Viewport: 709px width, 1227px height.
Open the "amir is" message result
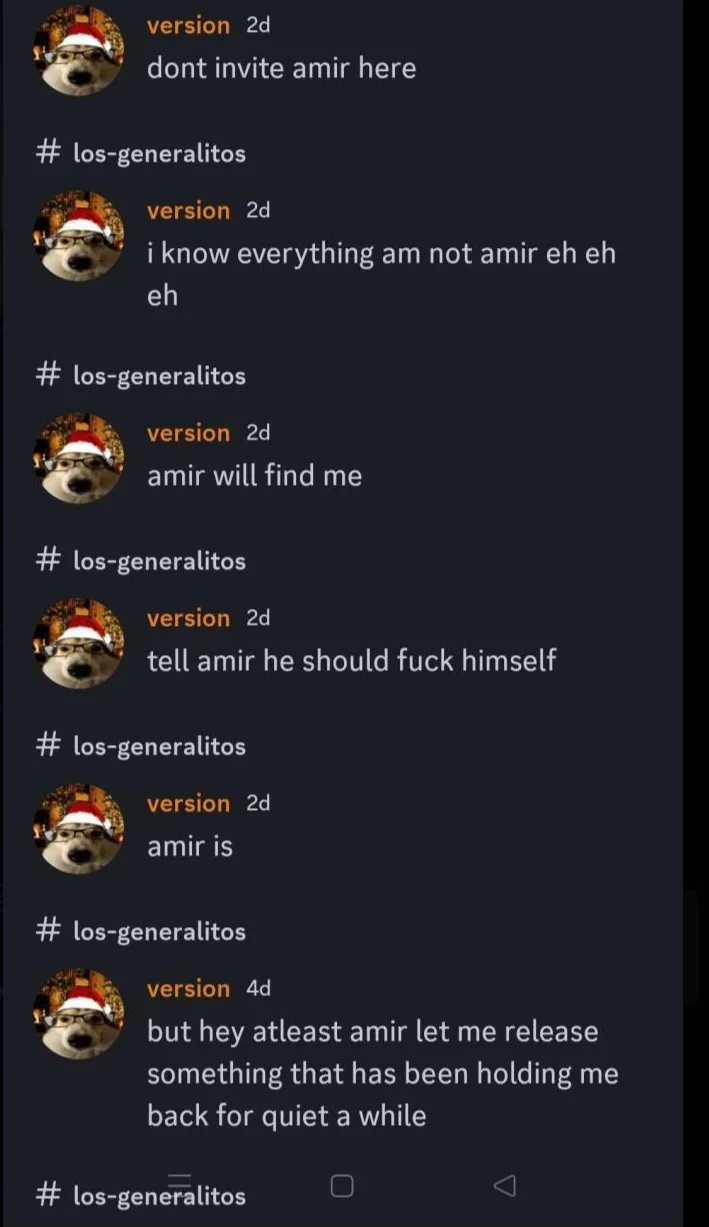(190, 846)
